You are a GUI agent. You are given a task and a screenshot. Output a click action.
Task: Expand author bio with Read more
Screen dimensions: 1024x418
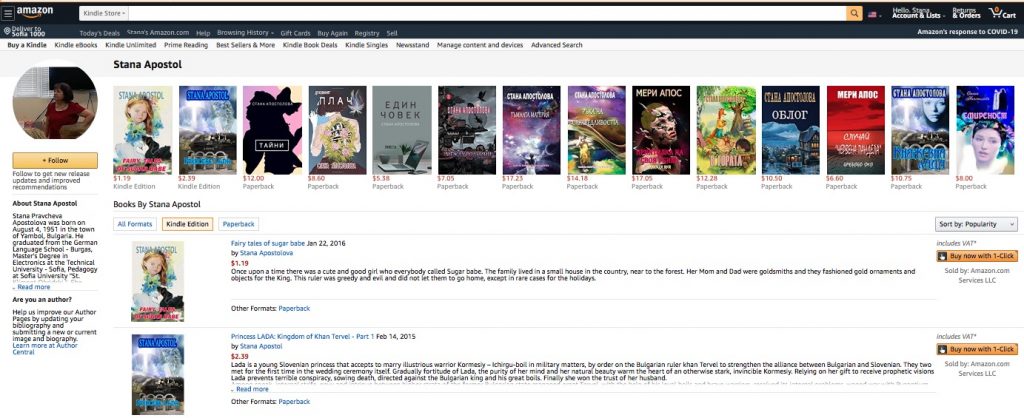click(x=31, y=287)
